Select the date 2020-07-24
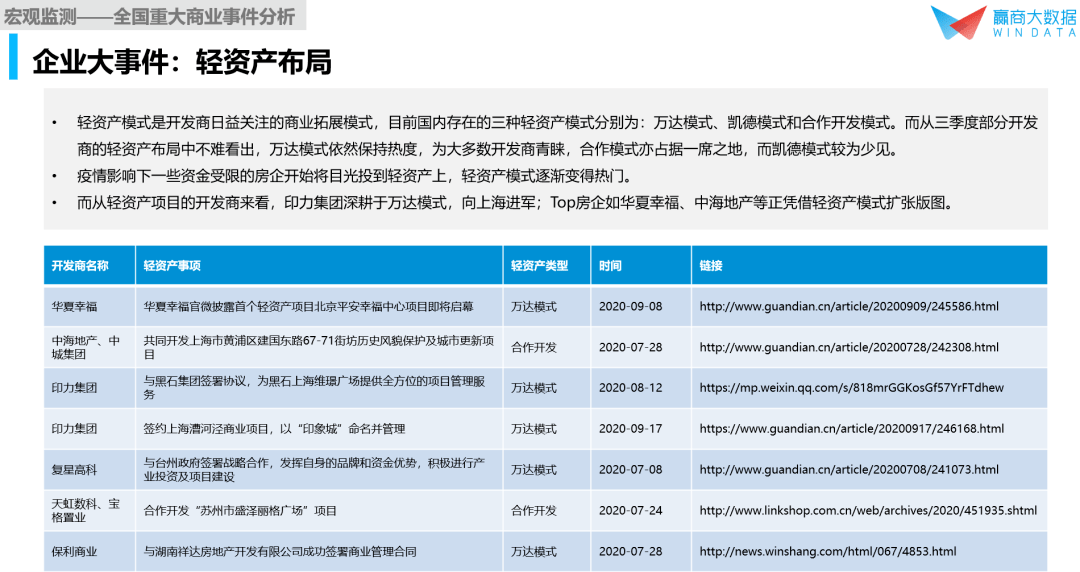Viewport: 1080px width, 572px height. point(630,511)
